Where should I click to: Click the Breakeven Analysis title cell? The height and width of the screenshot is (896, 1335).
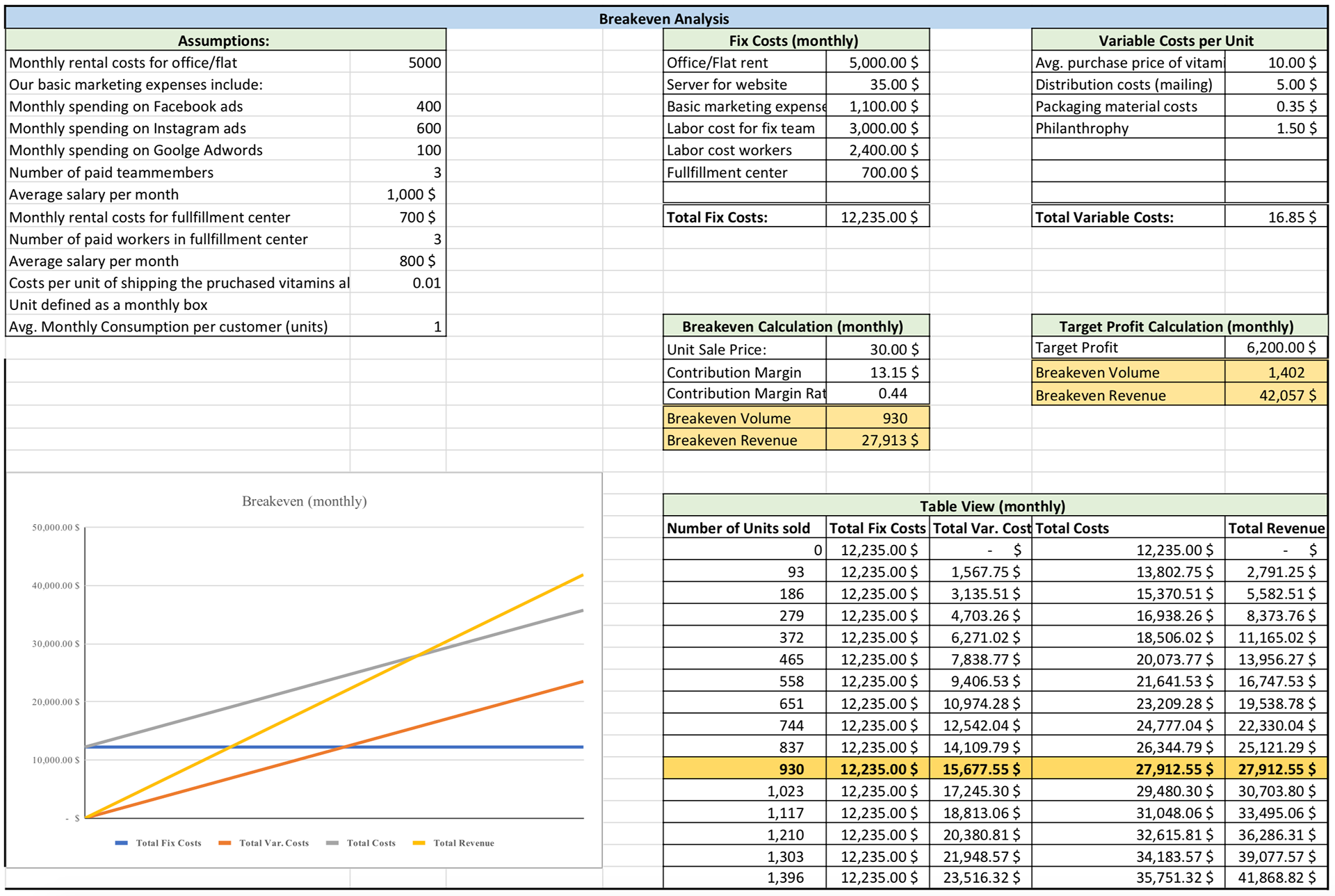point(664,19)
